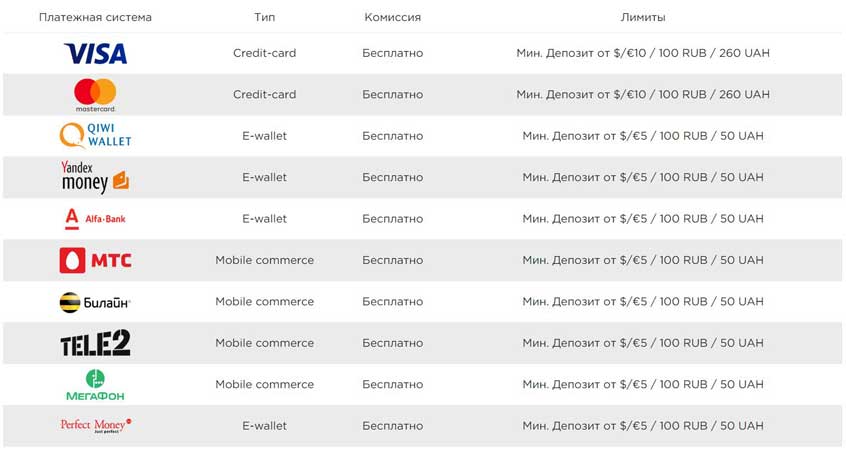Select the MegaFon logo

point(95,384)
